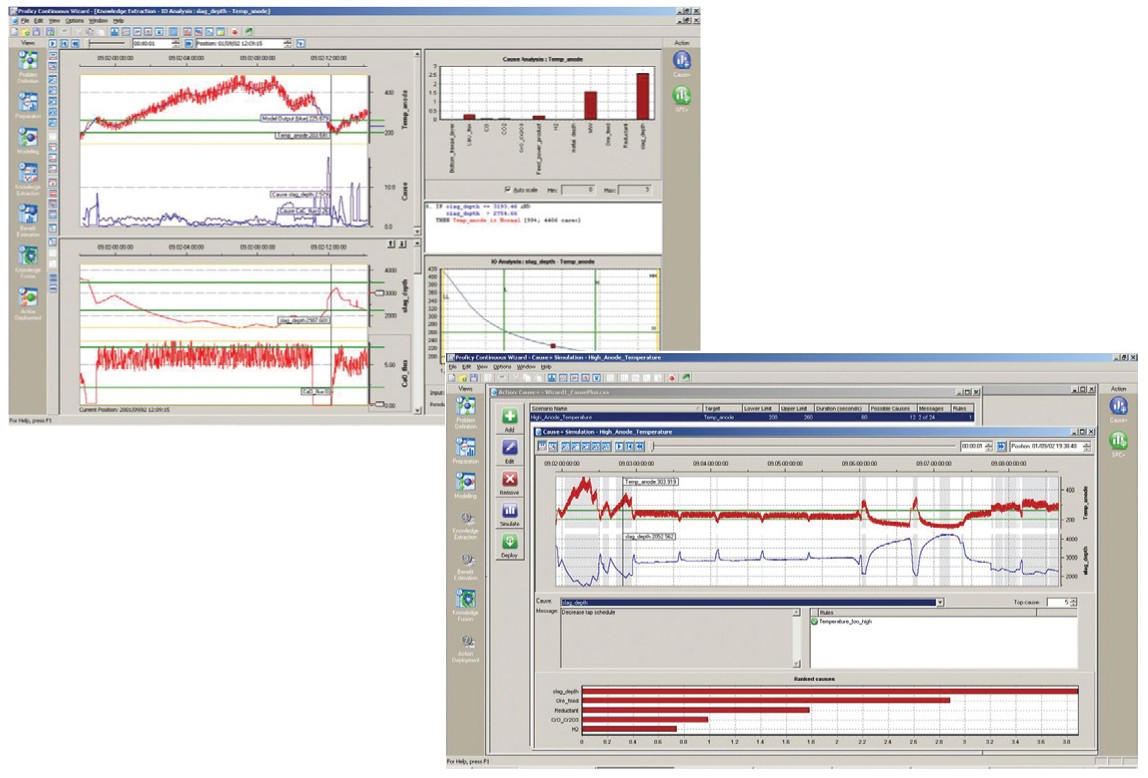Open Knowledge Extraction view in Simulation window
This screenshot has height=778, width=1148.
tap(466, 525)
